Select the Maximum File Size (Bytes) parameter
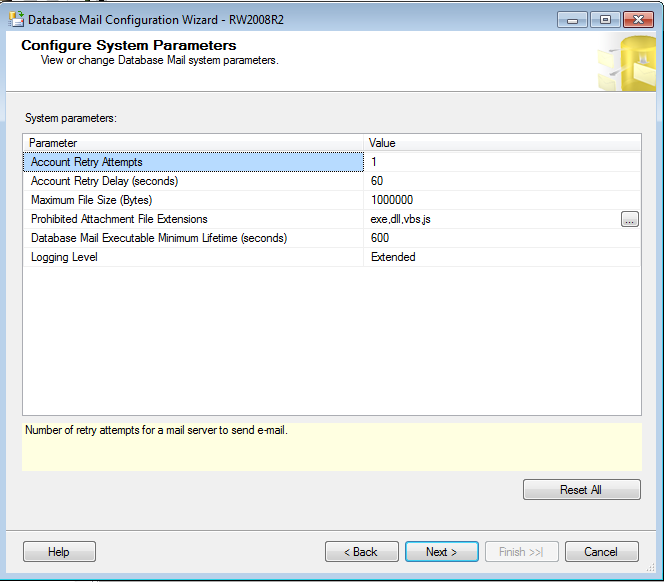Screen dimensions: 664x582 [x=194, y=200]
